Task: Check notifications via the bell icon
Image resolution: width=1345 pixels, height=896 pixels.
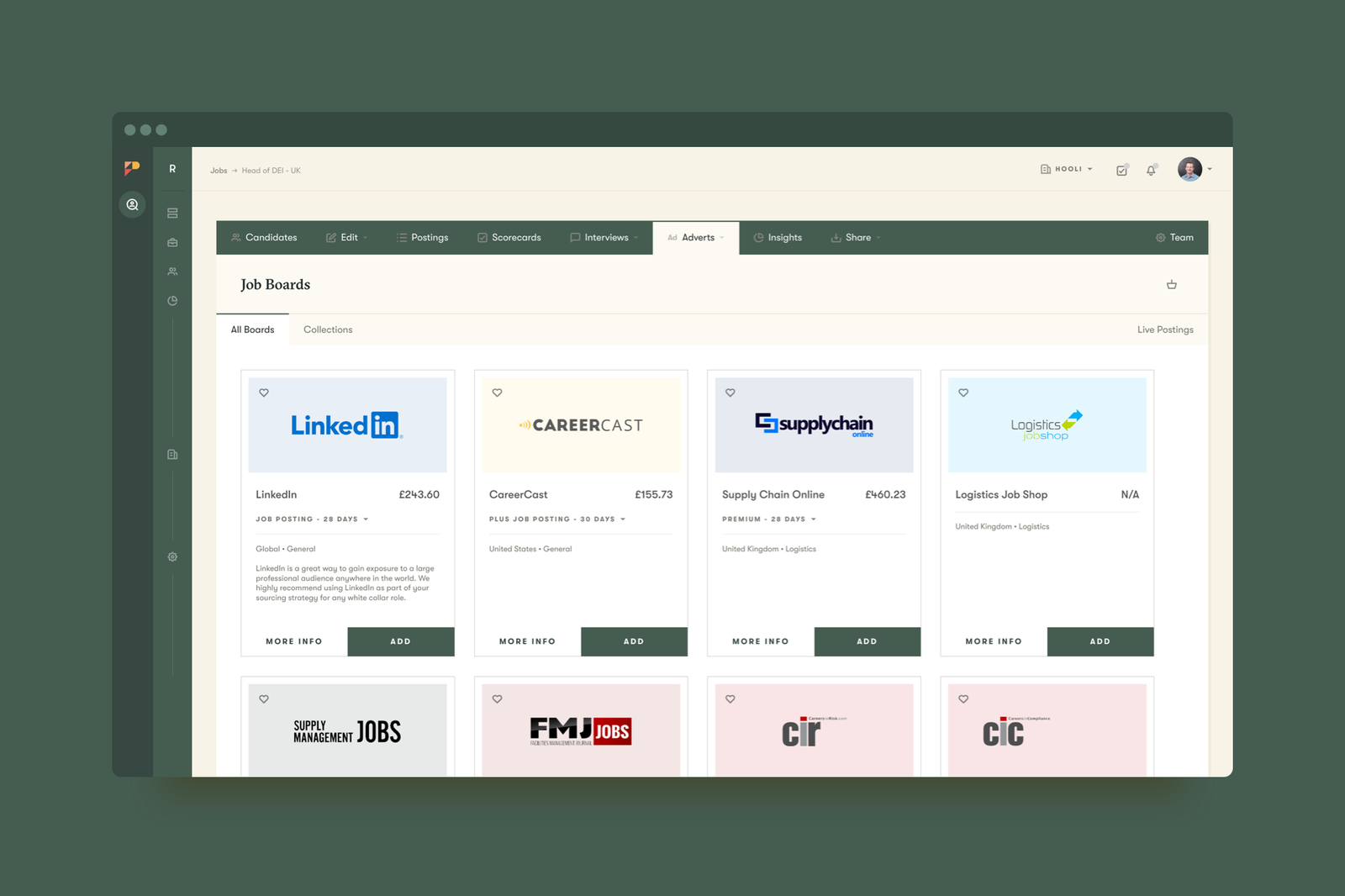Action: click(1150, 170)
